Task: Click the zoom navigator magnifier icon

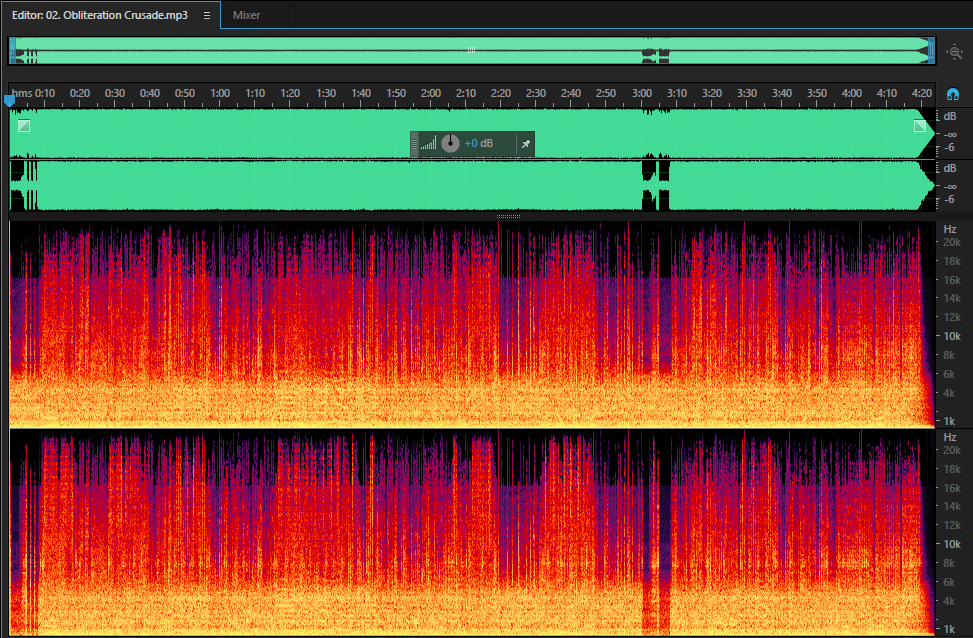Action: pyautogui.click(x=954, y=52)
